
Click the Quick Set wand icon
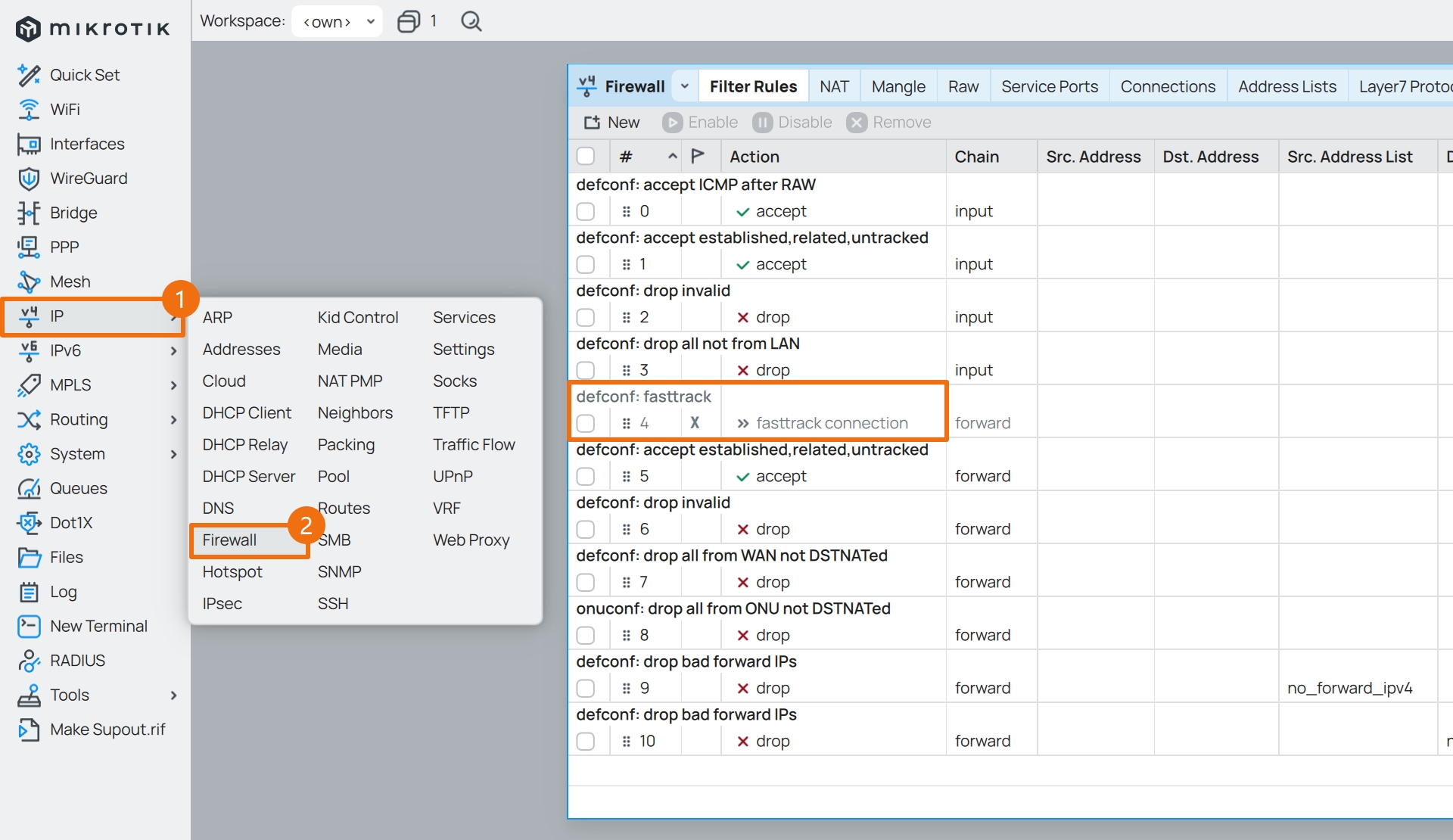click(29, 75)
